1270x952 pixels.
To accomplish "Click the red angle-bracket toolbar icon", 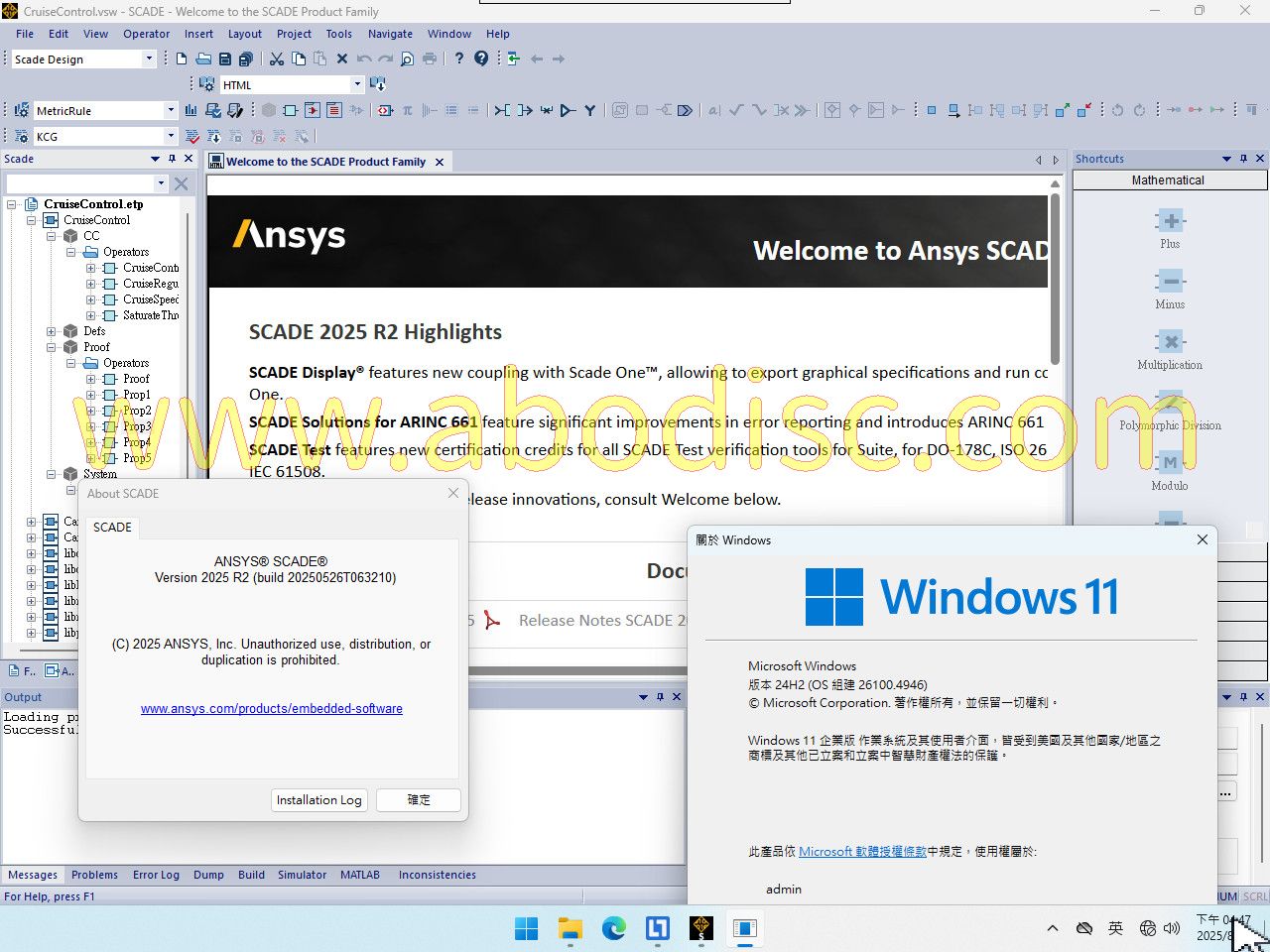I will coord(386,111).
